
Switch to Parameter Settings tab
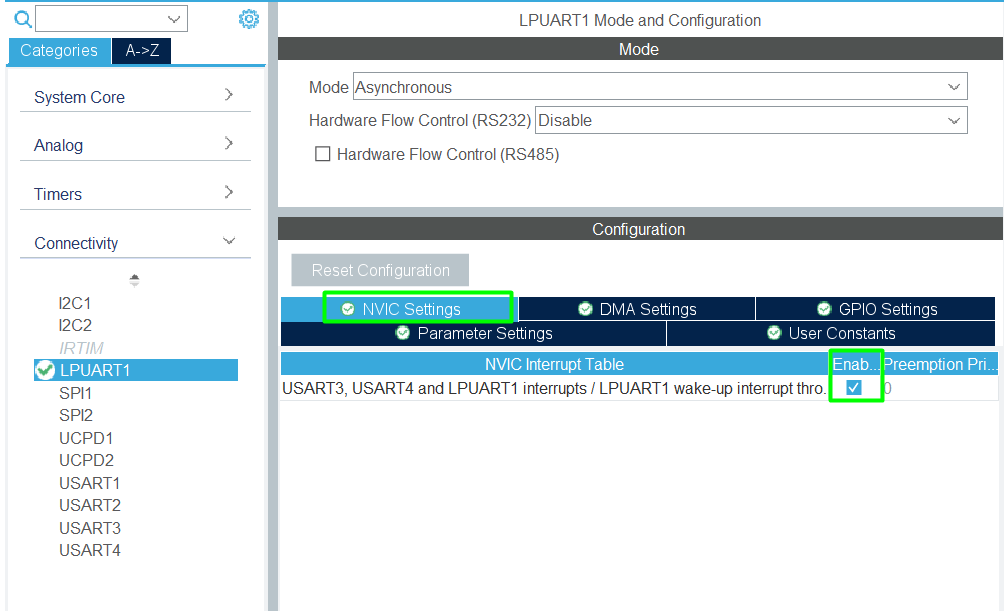point(473,333)
